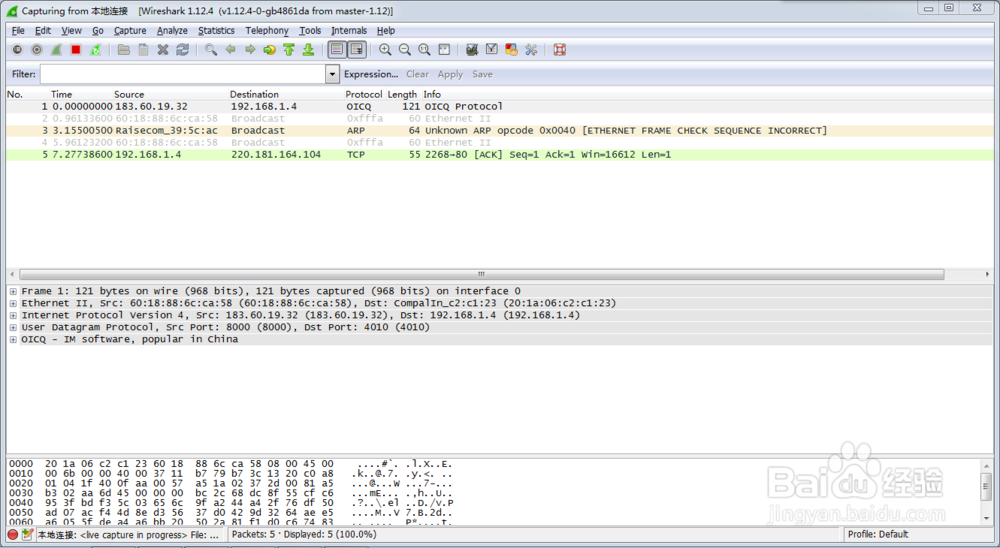This screenshot has height=548, width=1000.
Task: Open a capture file folder icon
Action: (124, 50)
